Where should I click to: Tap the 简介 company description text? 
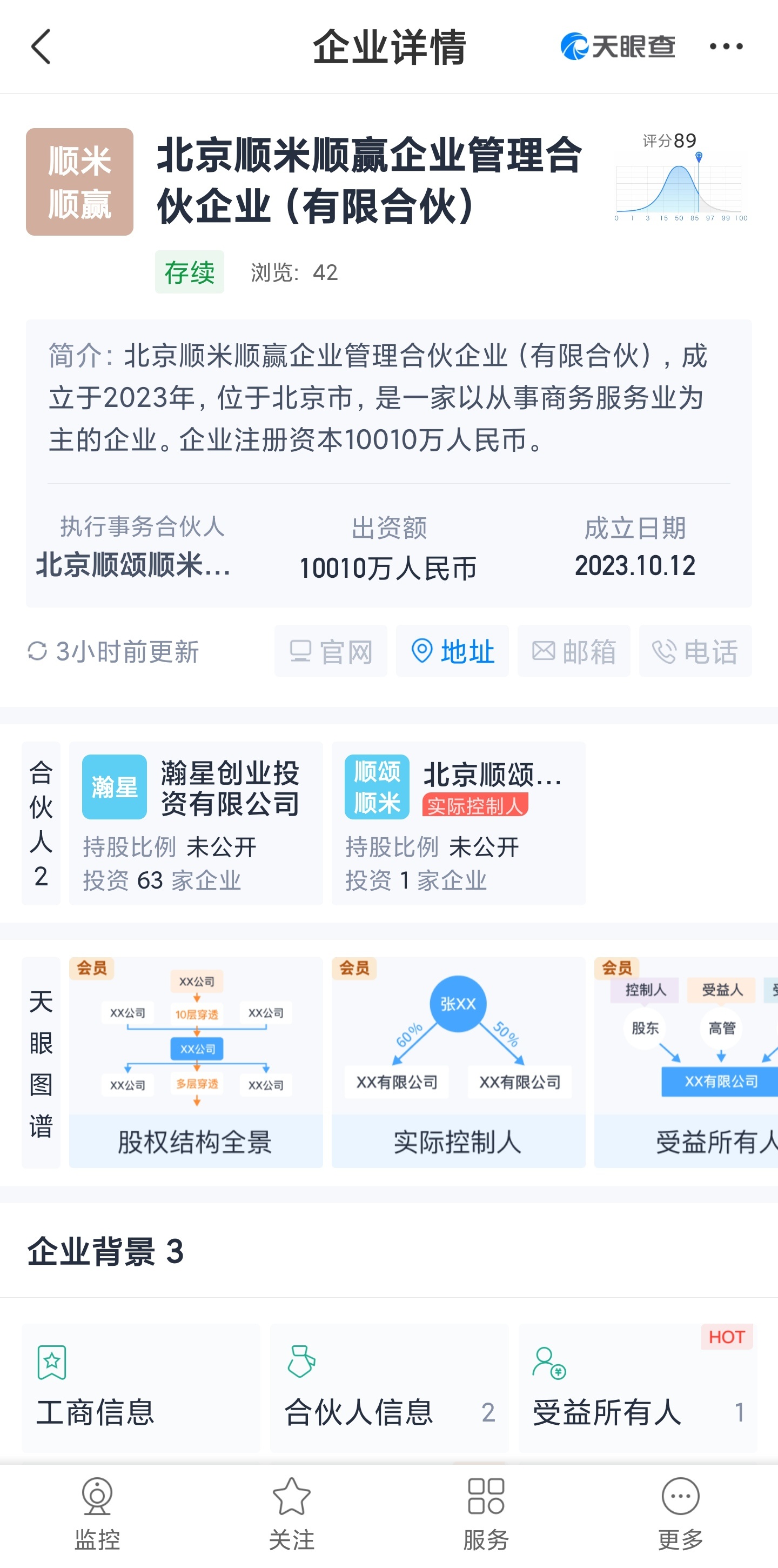pos(378,397)
